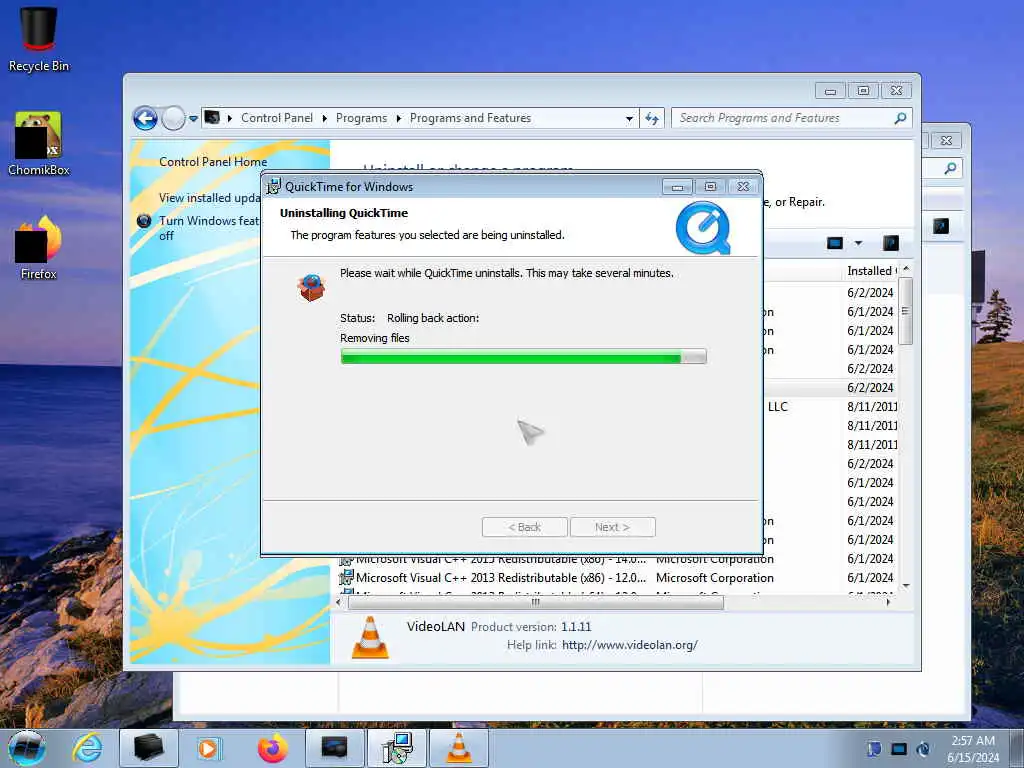Open Windows Media Player from the taskbar

(x=210, y=748)
